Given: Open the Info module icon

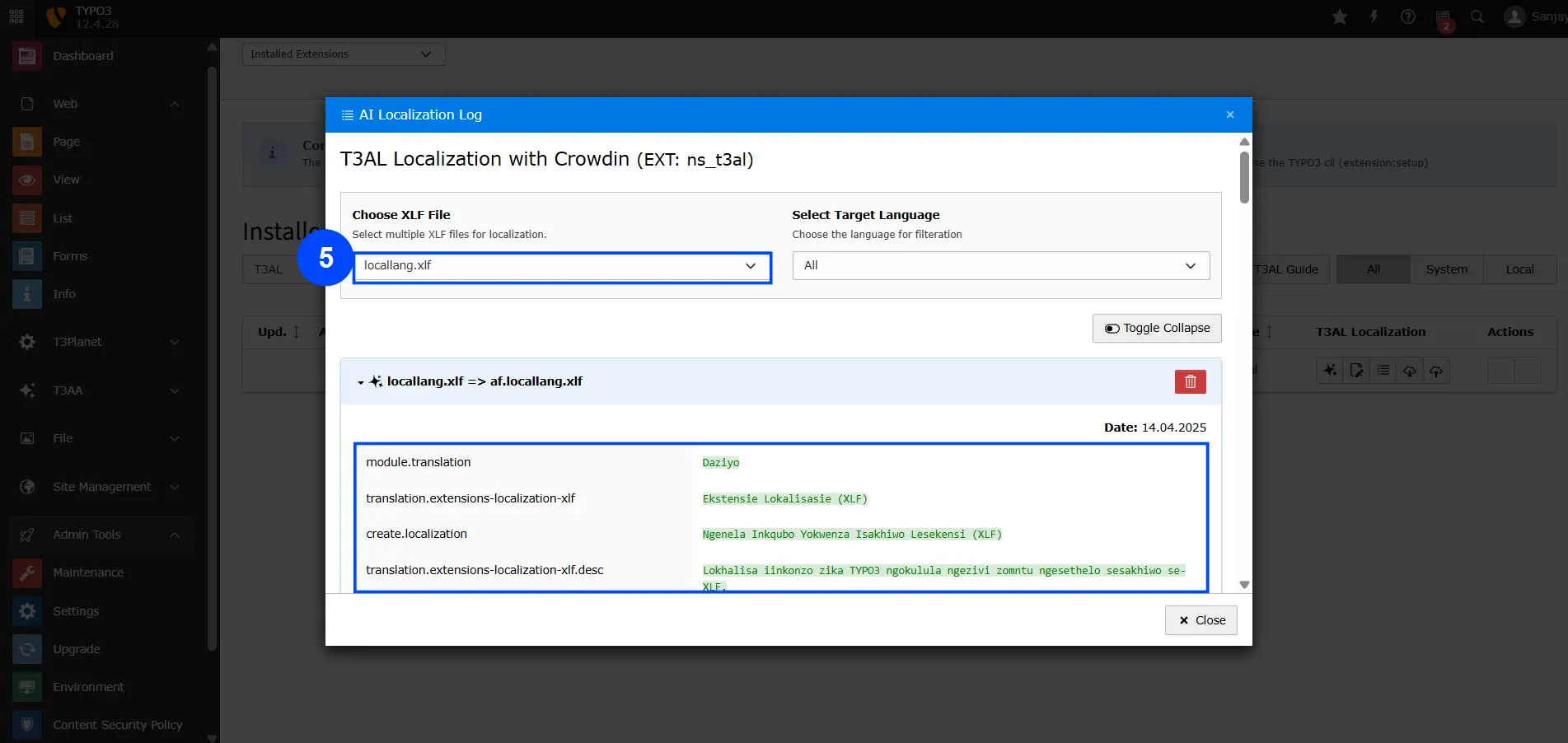Looking at the screenshot, I should click(27, 294).
